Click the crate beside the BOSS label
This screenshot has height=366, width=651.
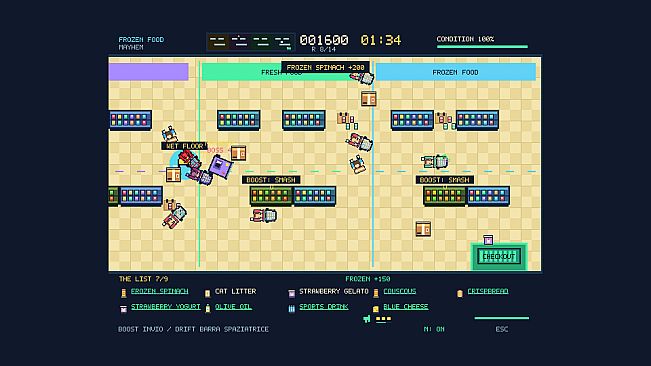pyautogui.click(x=238, y=153)
